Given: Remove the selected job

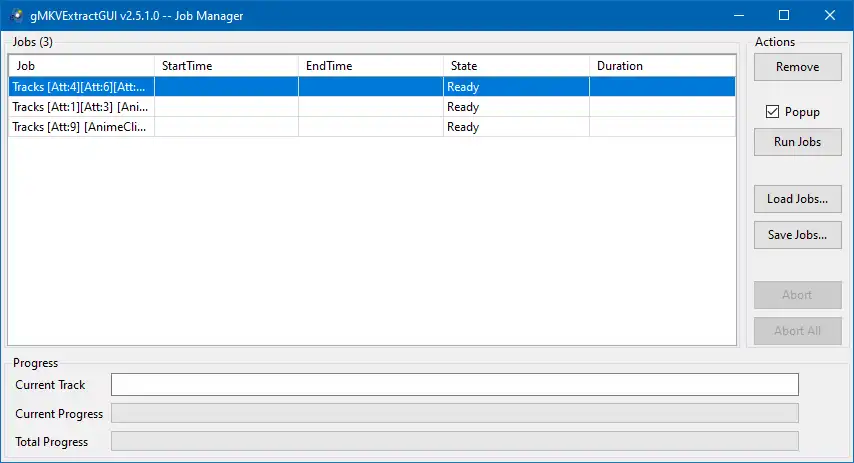Looking at the screenshot, I should [x=797, y=67].
